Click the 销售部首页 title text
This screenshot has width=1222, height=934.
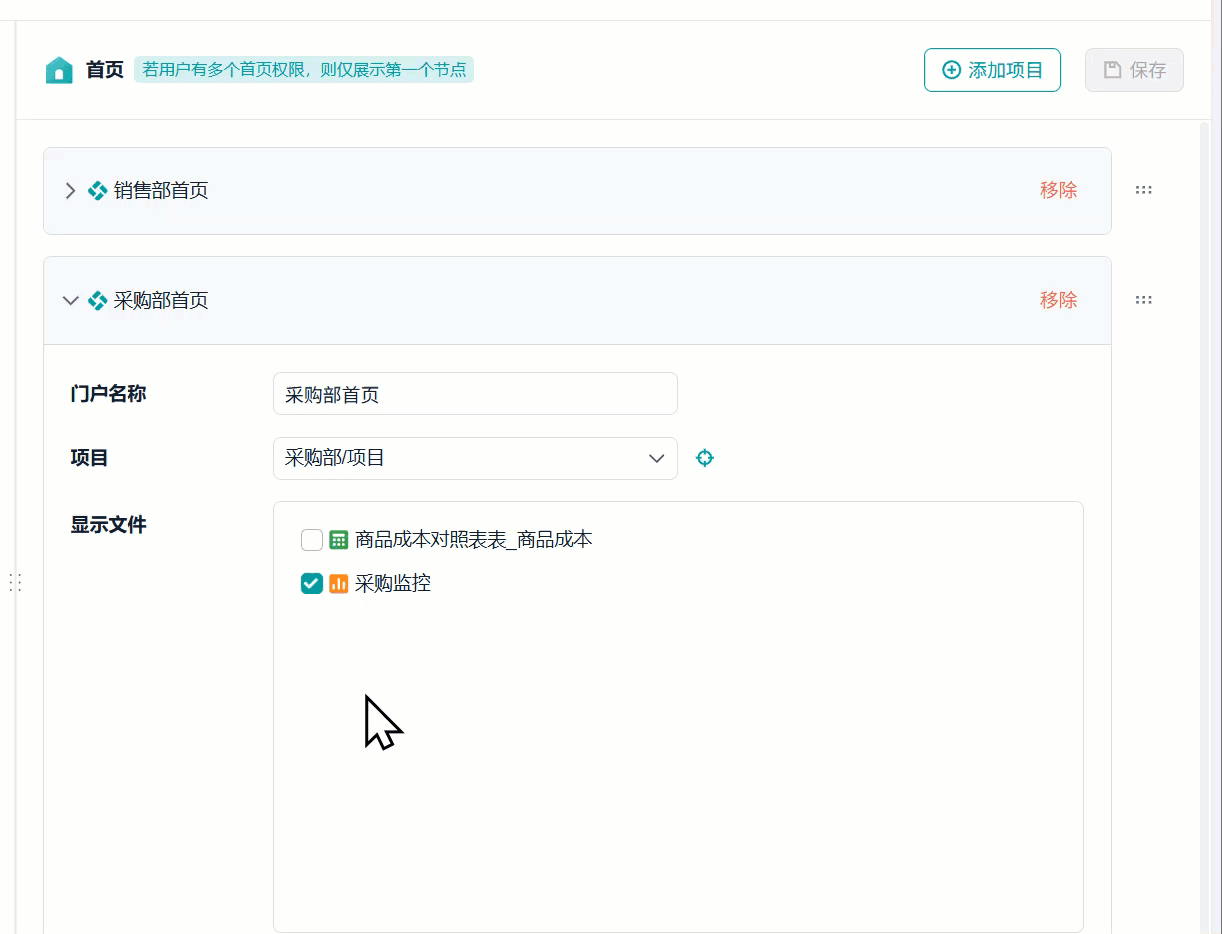[x=161, y=190]
